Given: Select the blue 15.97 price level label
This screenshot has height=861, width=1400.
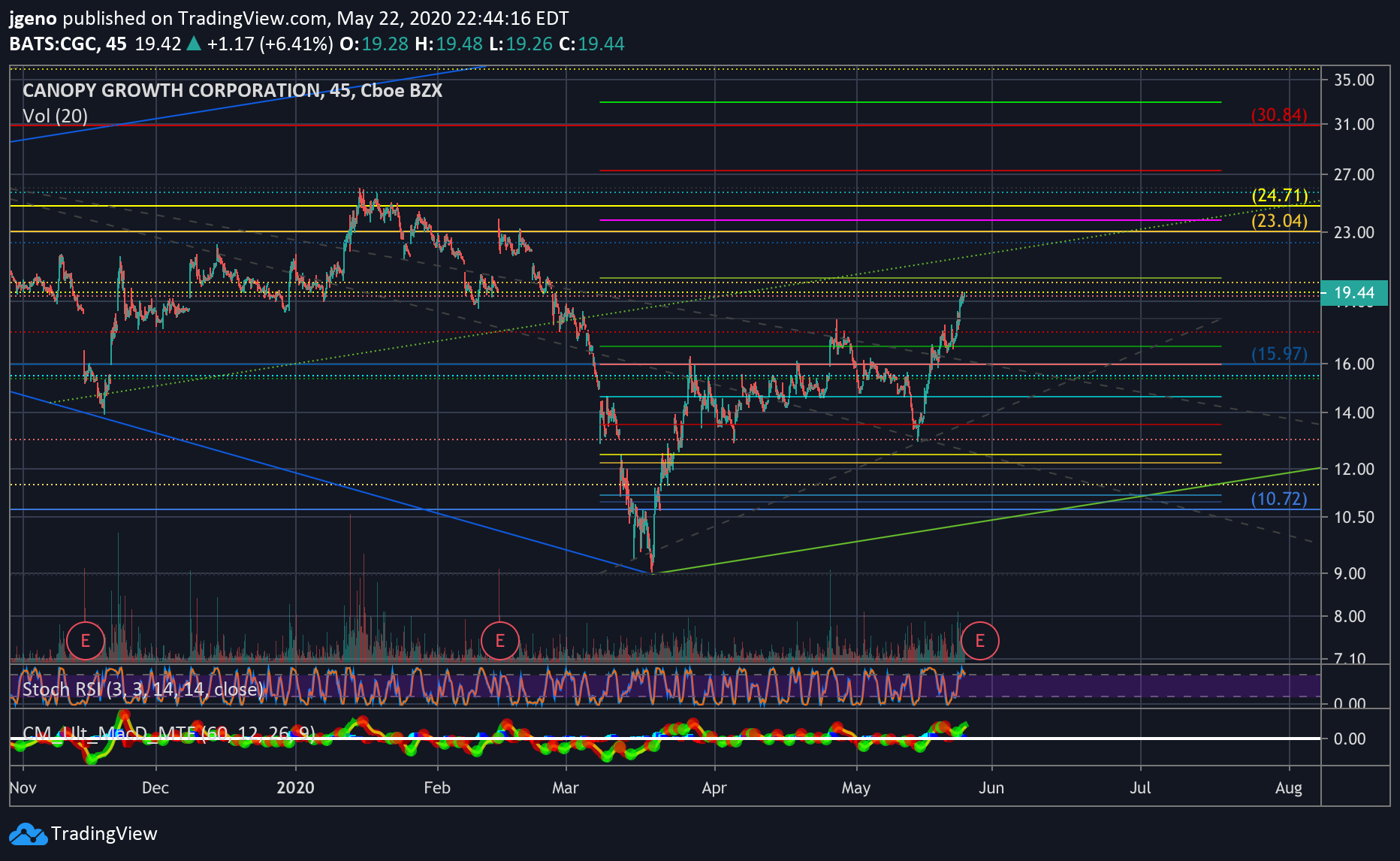Looking at the screenshot, I should 1279,354.
